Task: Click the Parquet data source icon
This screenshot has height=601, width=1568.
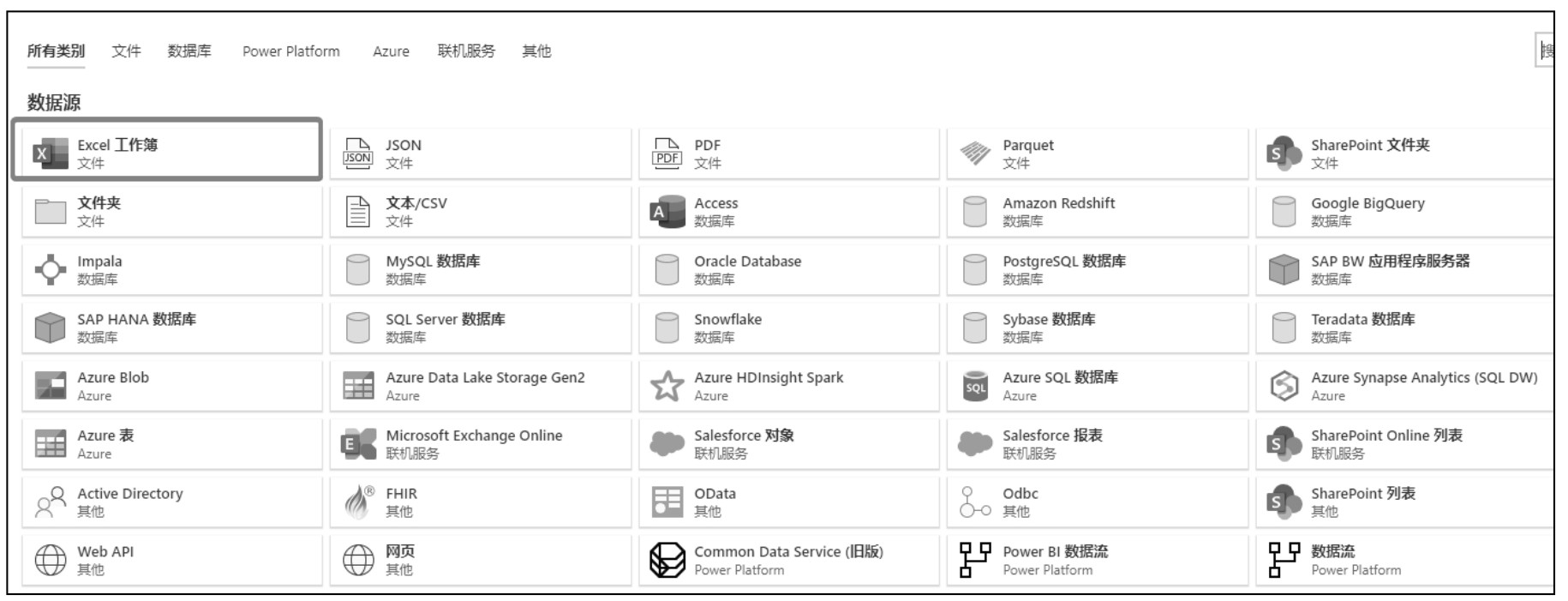Action: (x=975, y=153)
